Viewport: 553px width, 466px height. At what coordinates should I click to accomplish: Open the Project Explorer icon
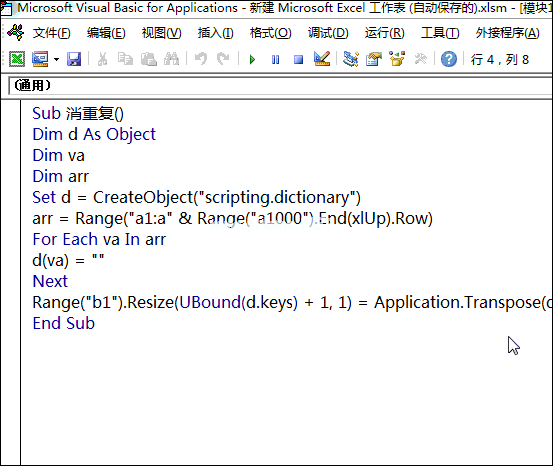(x=351, y=59)
